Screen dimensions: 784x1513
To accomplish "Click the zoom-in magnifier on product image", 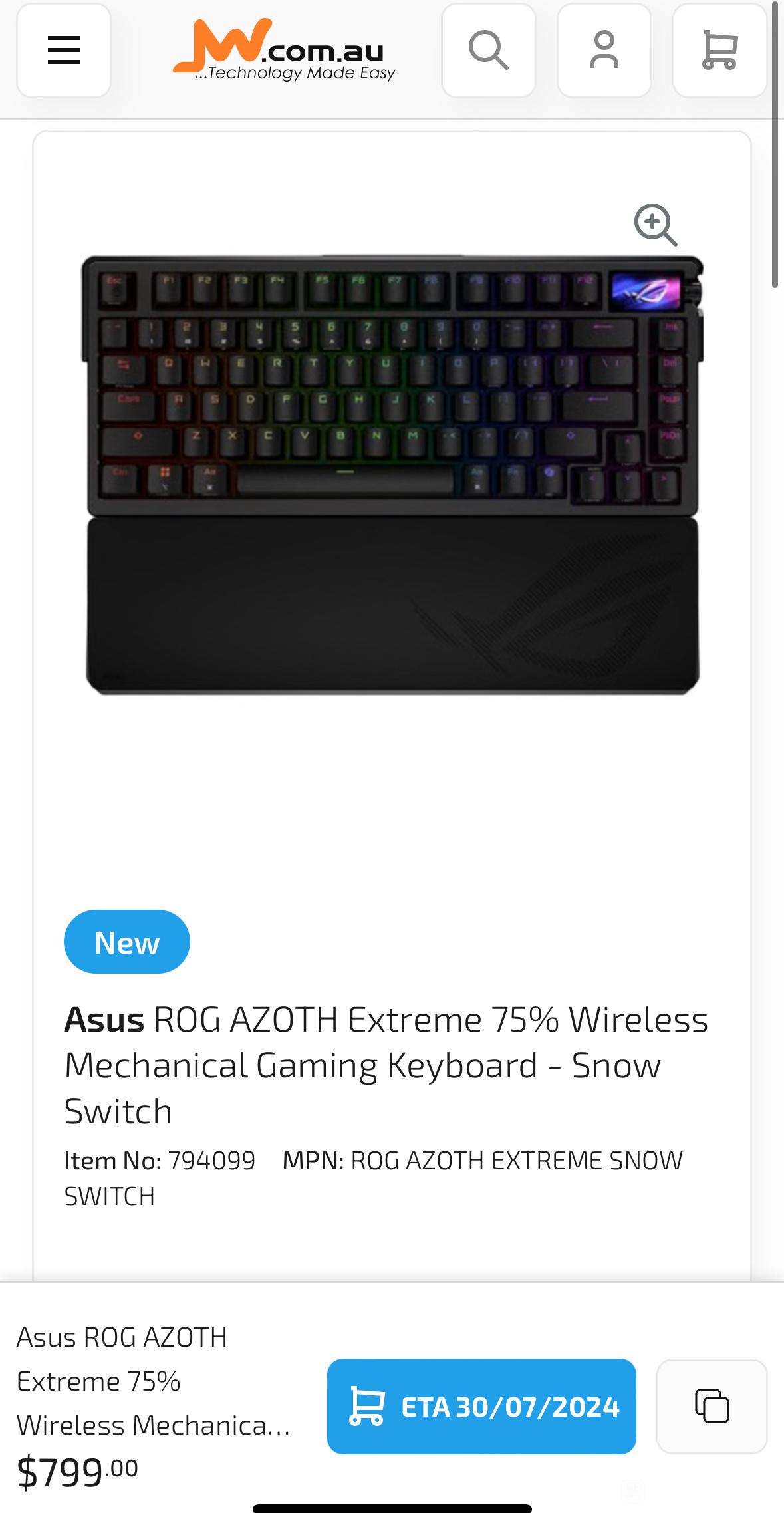I will pyautogui.click(x=656, y=225).
